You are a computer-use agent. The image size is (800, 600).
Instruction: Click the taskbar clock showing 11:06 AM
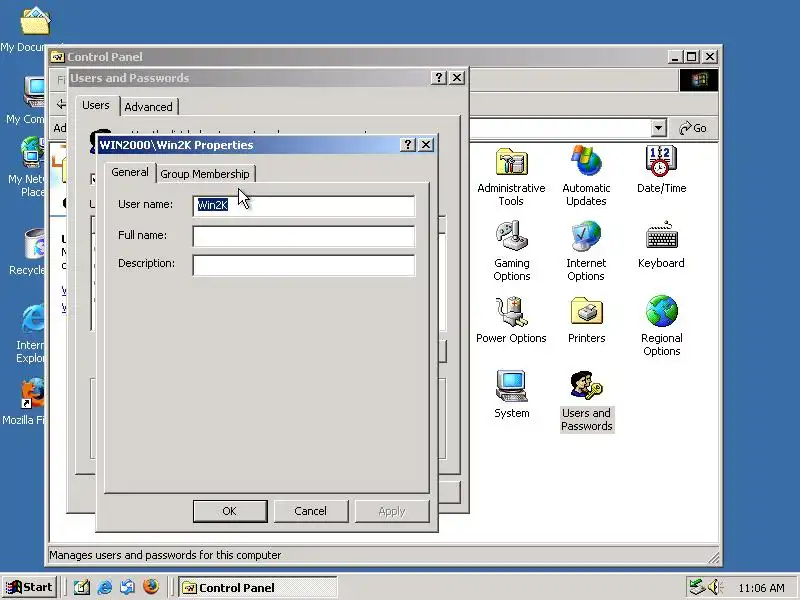point(761,588)
